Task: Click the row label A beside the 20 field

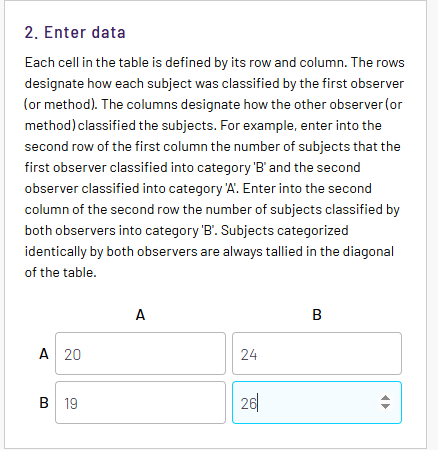Action: (44, 354)
